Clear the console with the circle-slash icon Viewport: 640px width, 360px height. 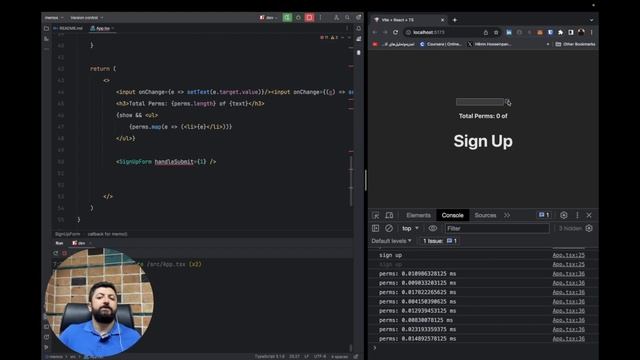(x=389, y=229)
